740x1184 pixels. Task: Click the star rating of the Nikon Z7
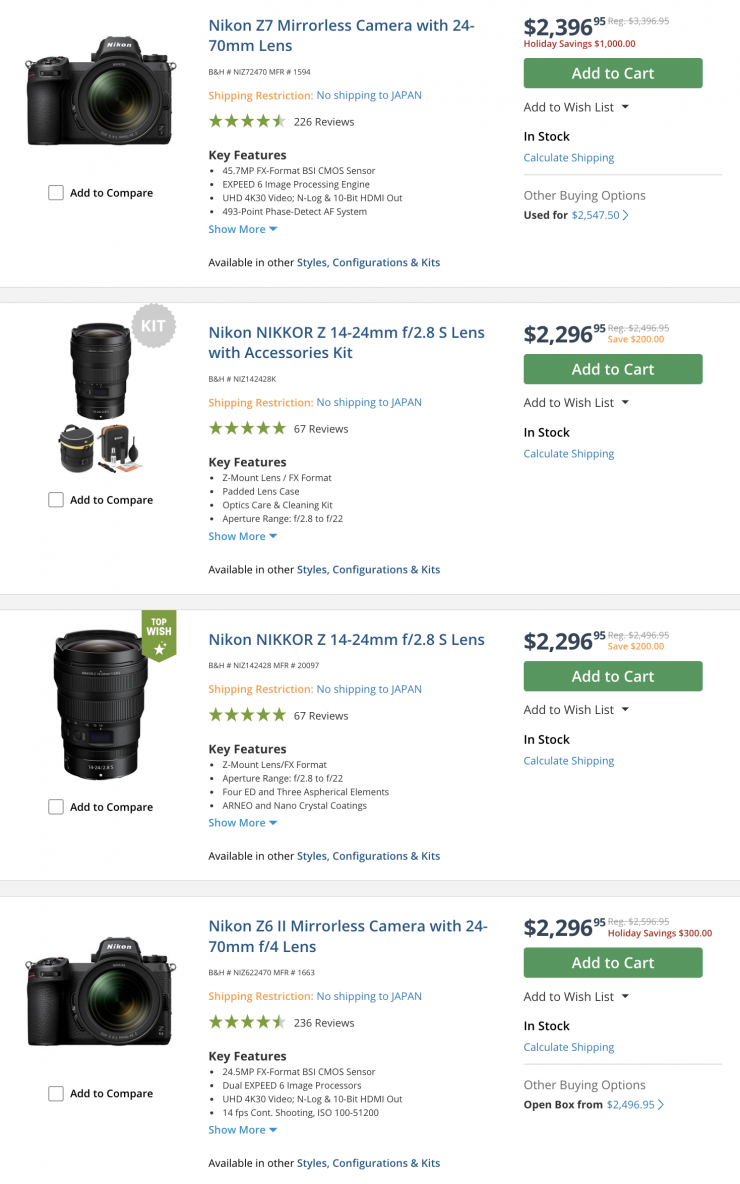pyautogui.click(x=247, y=122)
